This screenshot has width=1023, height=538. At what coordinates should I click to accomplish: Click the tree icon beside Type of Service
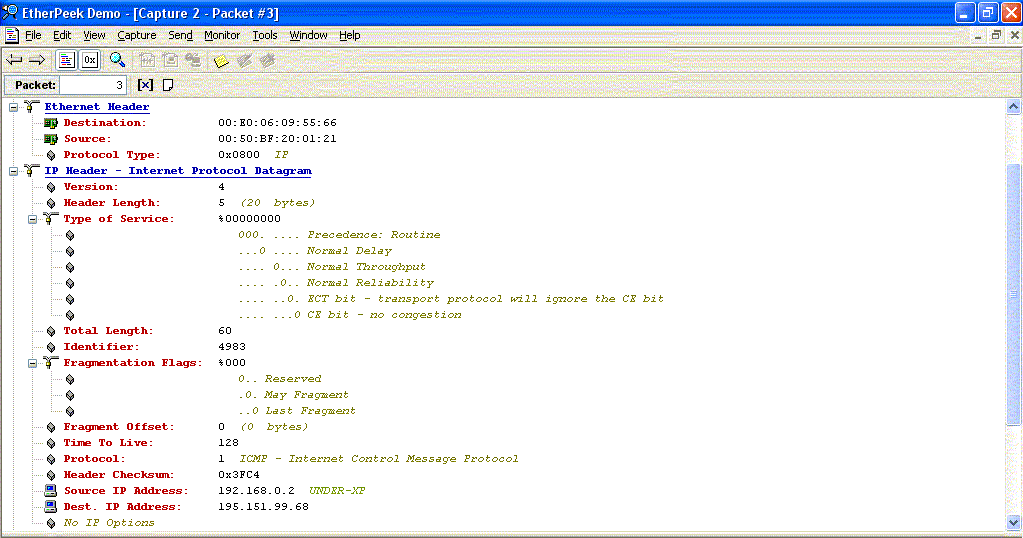coord(51,218)
